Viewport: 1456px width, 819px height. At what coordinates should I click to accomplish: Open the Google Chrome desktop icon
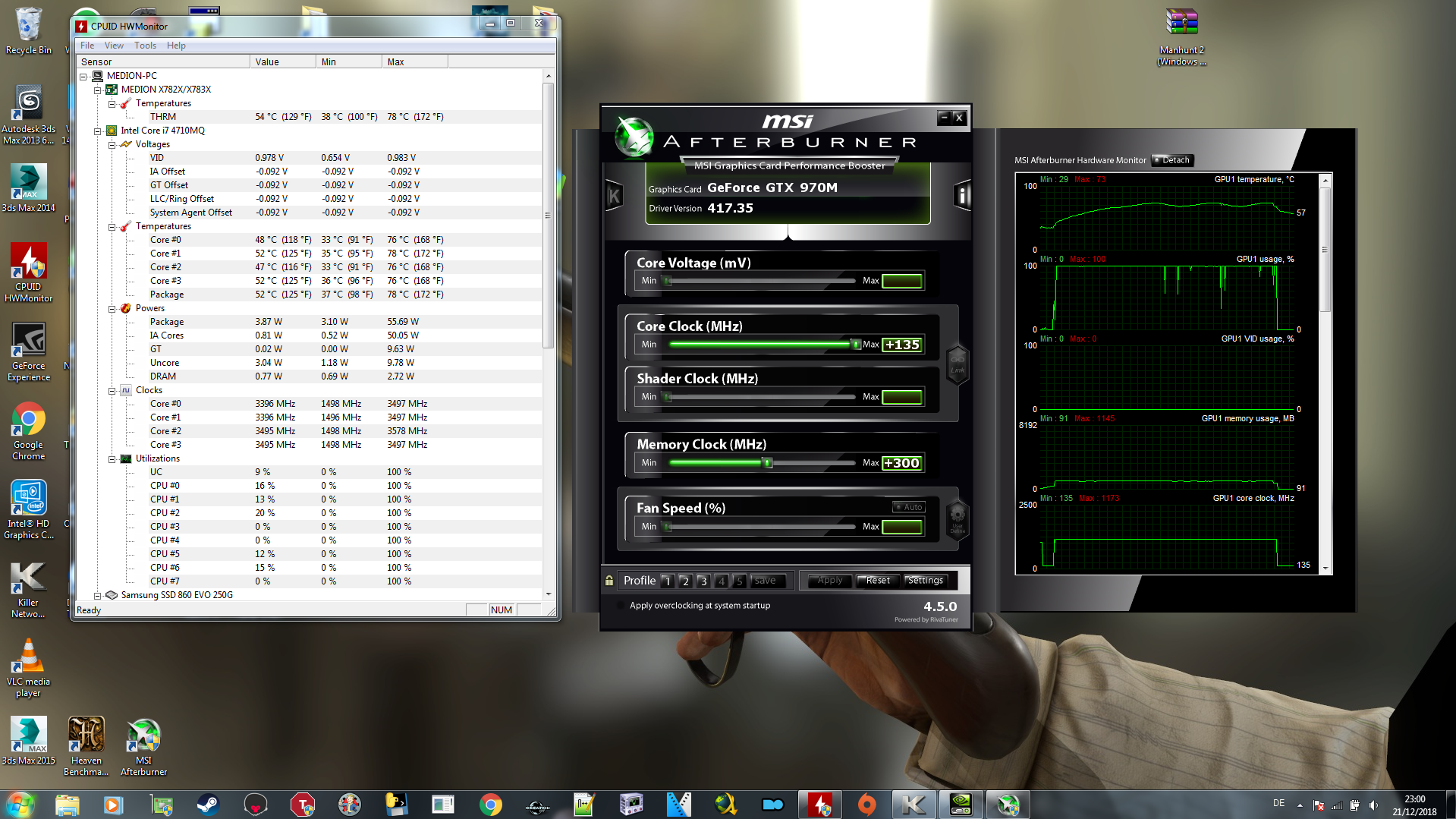[x=29, y=431]
